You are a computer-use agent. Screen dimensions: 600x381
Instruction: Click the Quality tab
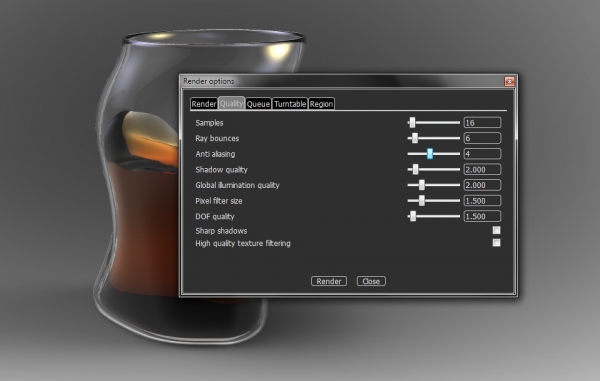(x=232, y=103)
